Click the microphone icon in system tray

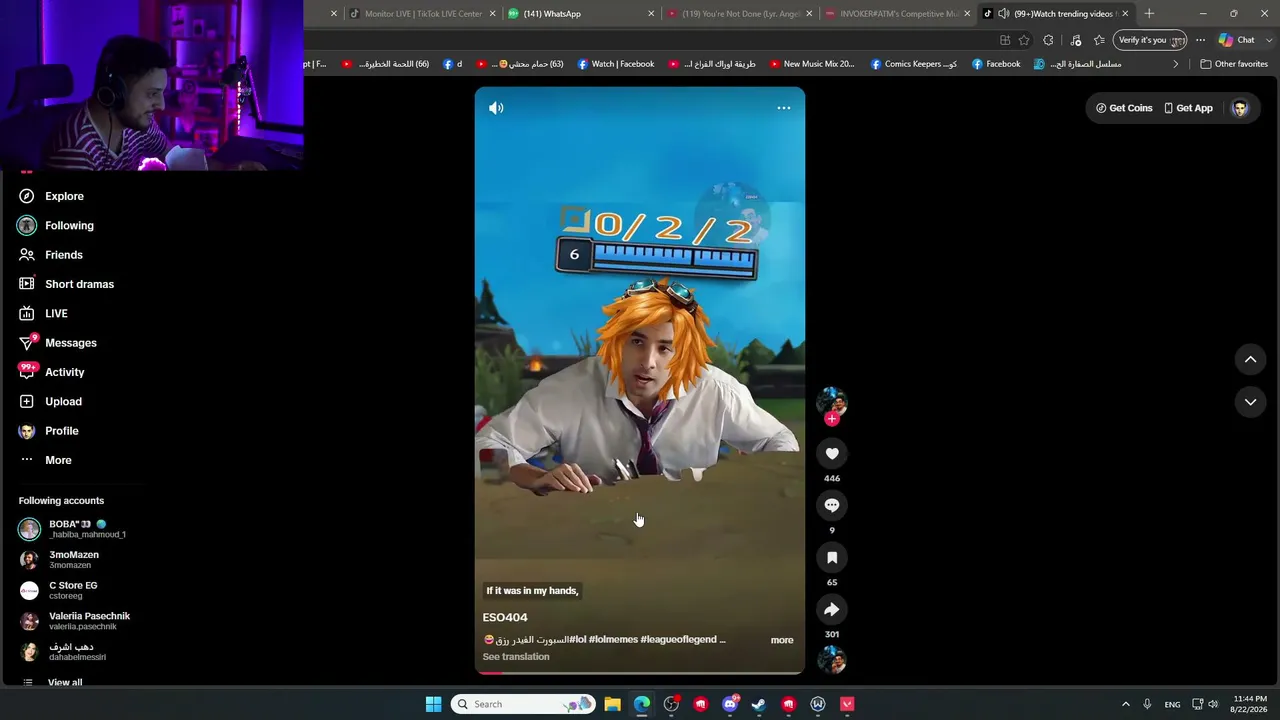tap(1147, 704)
